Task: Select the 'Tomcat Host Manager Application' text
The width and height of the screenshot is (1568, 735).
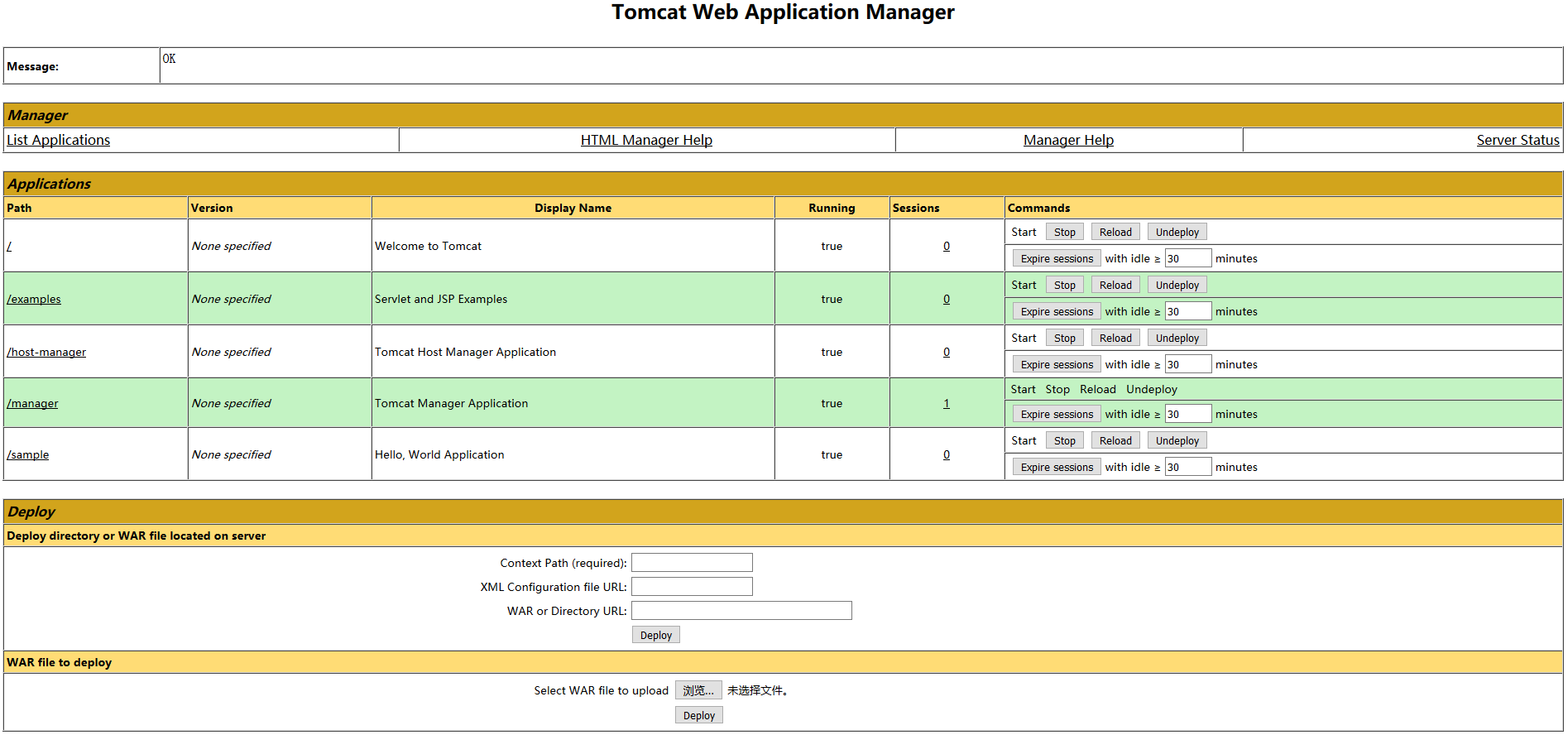Action: tap(465, 352)
